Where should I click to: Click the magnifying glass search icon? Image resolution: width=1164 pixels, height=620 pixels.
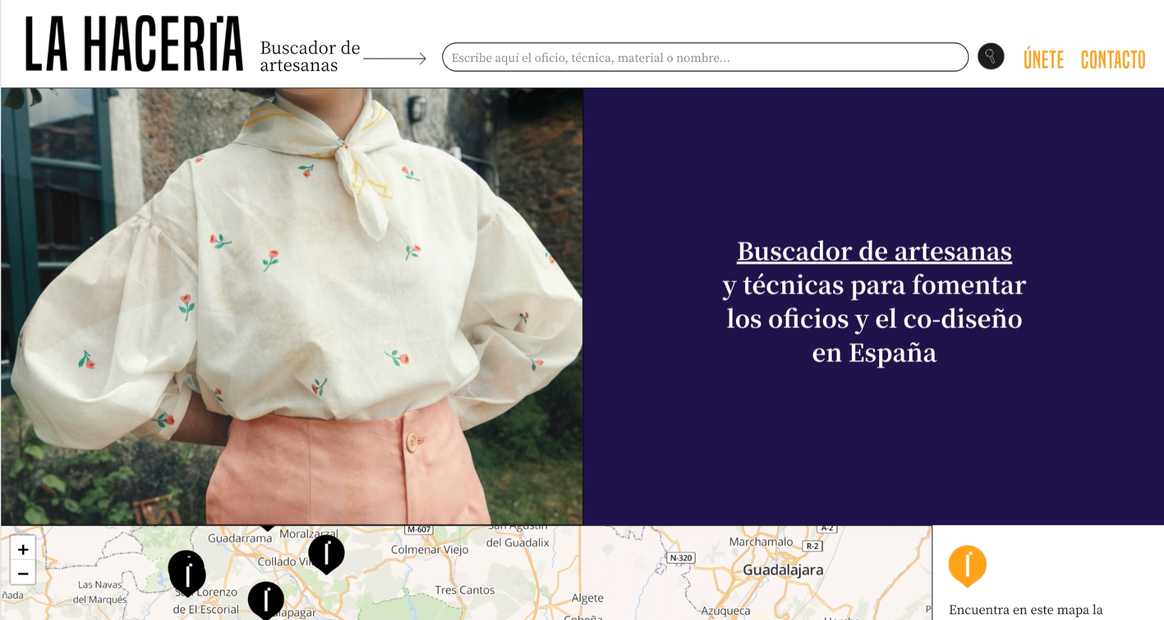click(990, 56)
